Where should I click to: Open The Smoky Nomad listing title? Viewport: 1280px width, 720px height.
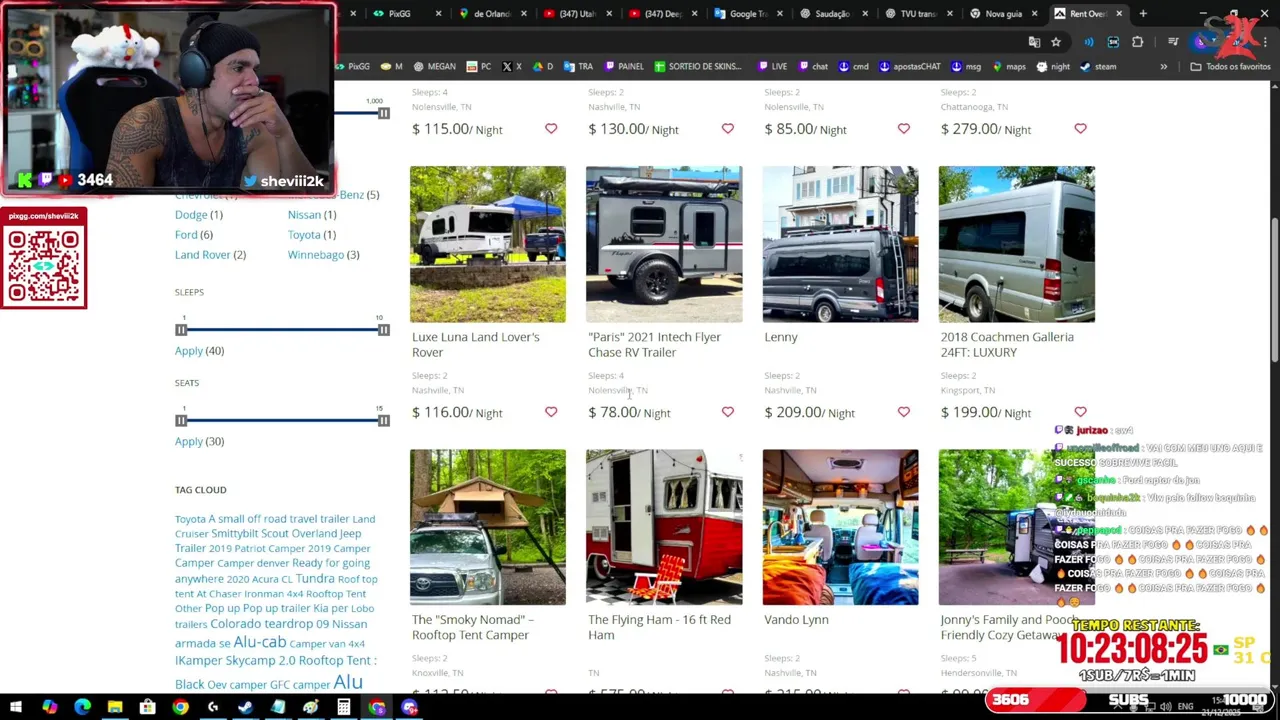473,627
